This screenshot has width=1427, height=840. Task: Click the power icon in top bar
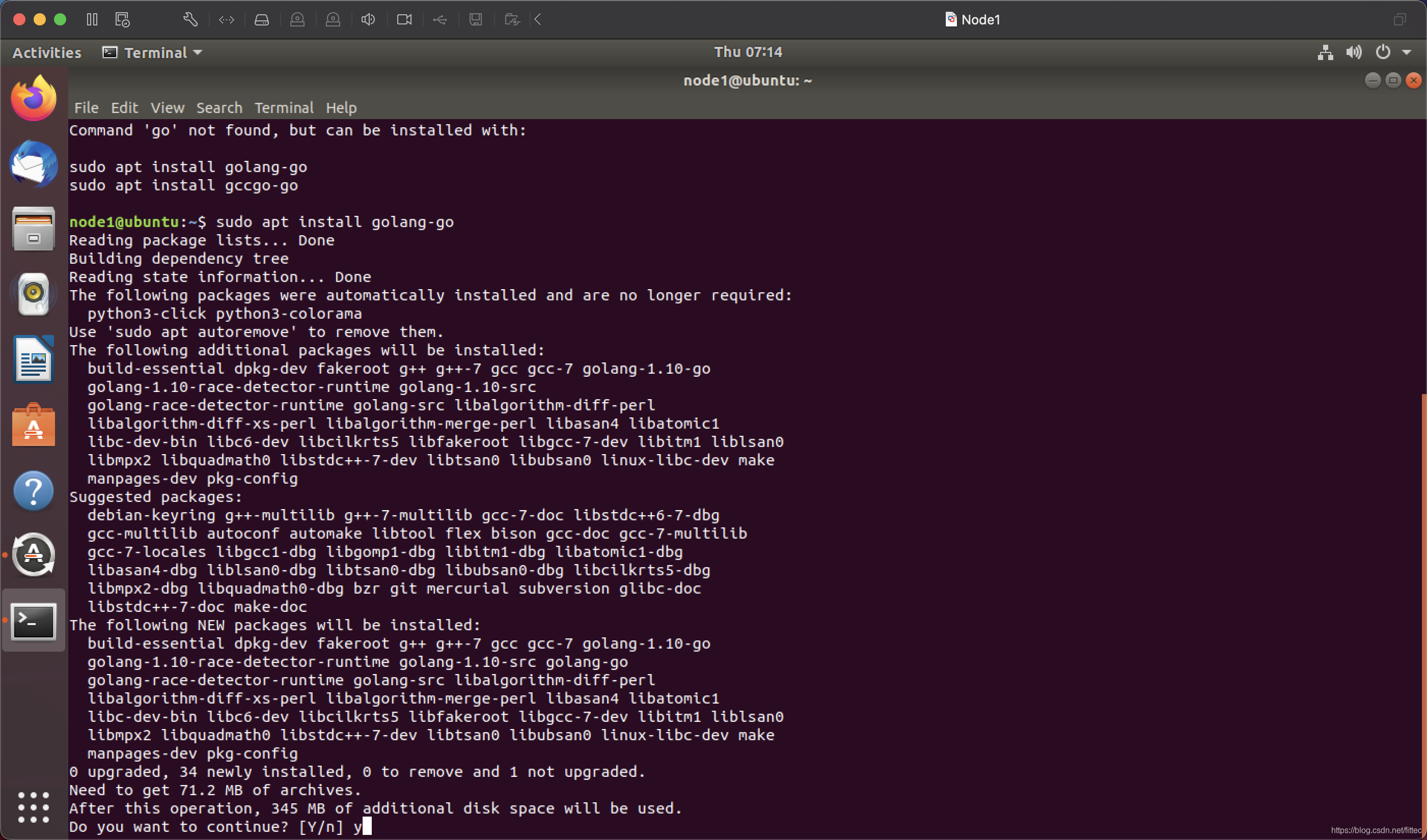point(1383,52)
